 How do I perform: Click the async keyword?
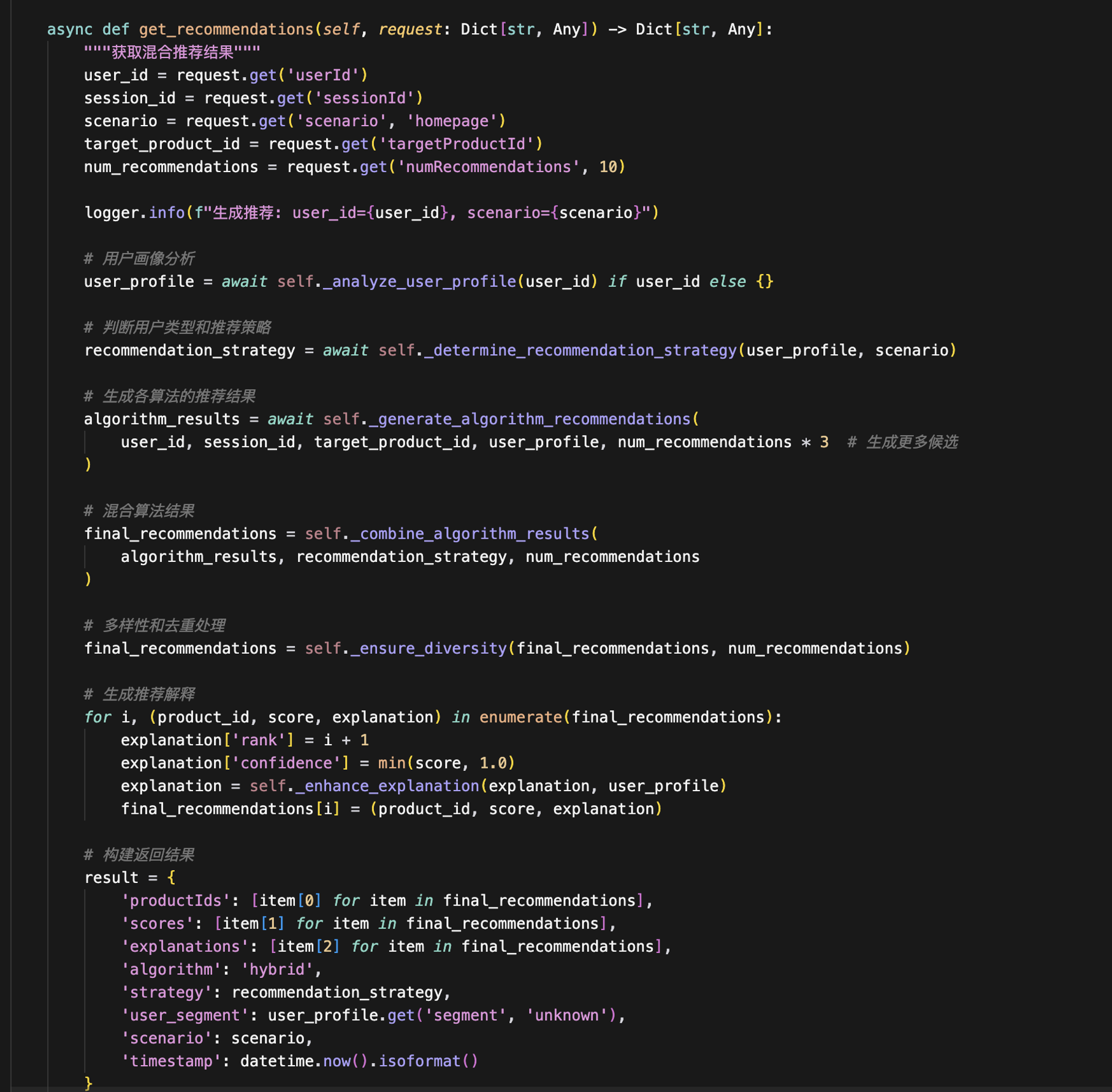70,29
